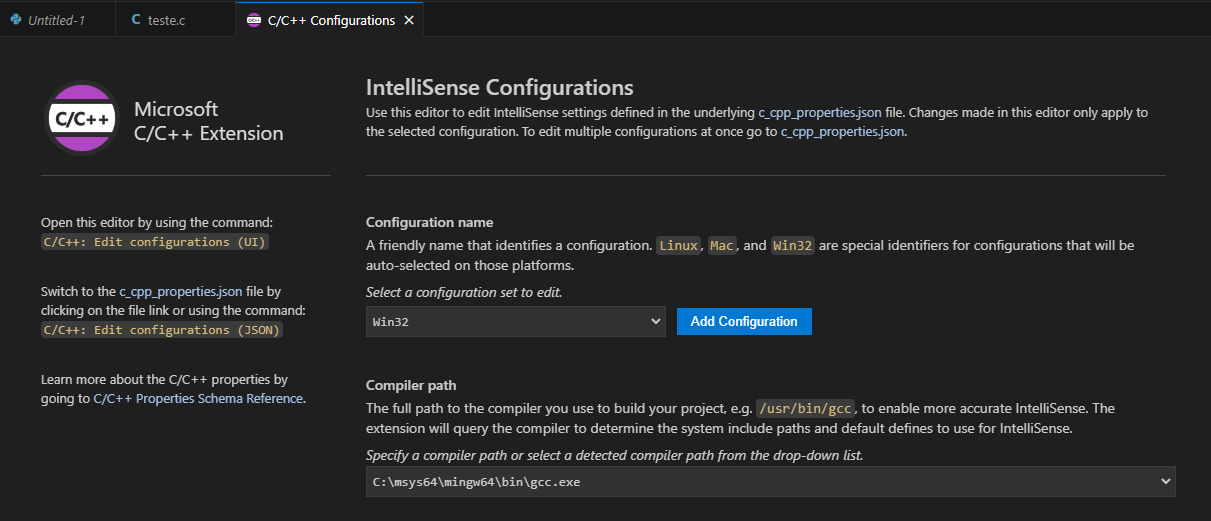Open C/C++ Properties Schema Reference link
The height and width of the screenshot is (521, 1211).
[x=197, y=398]
